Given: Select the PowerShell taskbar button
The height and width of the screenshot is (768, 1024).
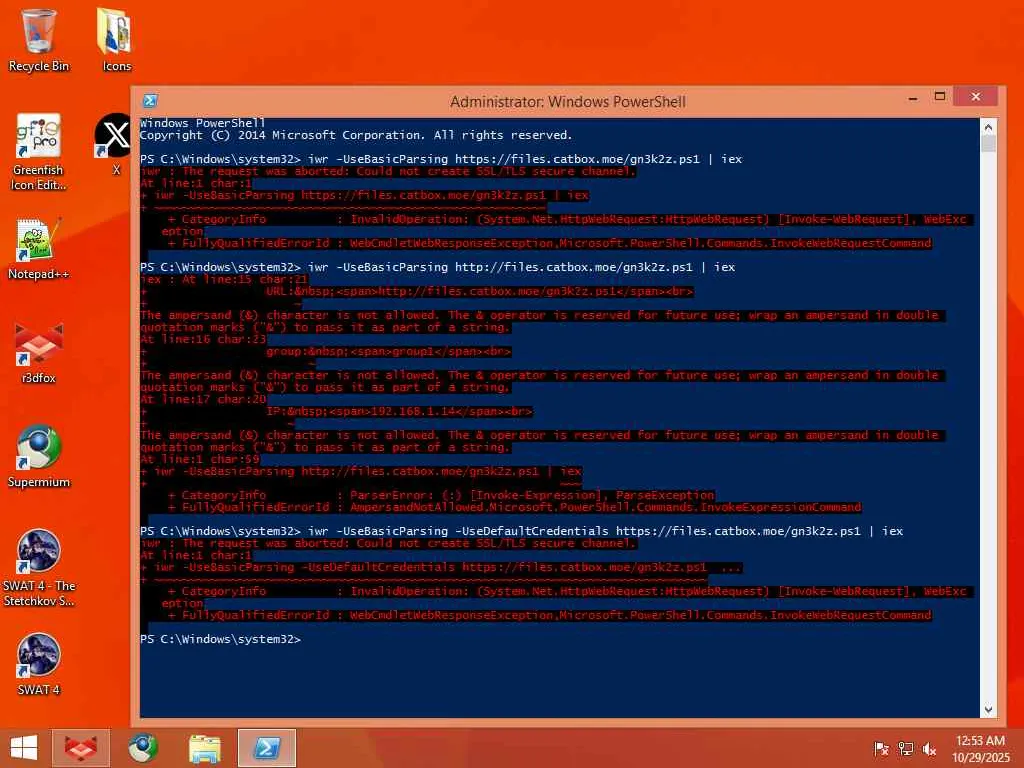Looking at the screenshot, I should 266,748.
